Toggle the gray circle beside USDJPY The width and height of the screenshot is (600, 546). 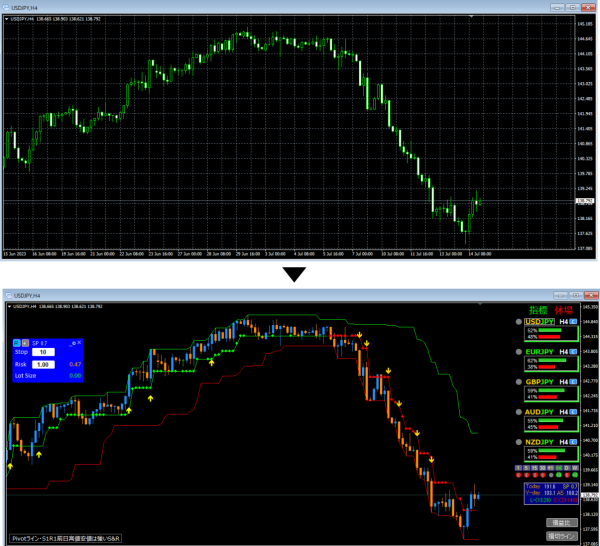pos(519,322)
